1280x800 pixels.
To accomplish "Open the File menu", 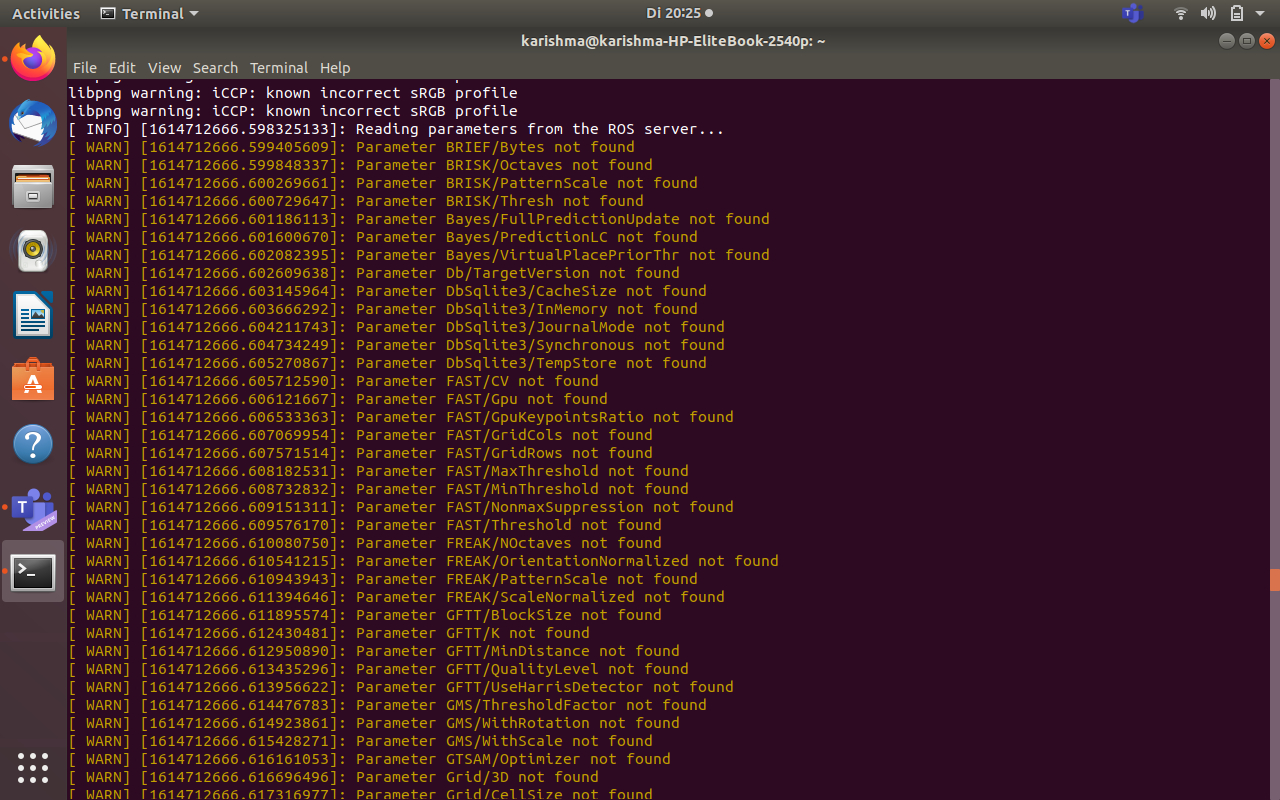I will [x=85, y=68].
